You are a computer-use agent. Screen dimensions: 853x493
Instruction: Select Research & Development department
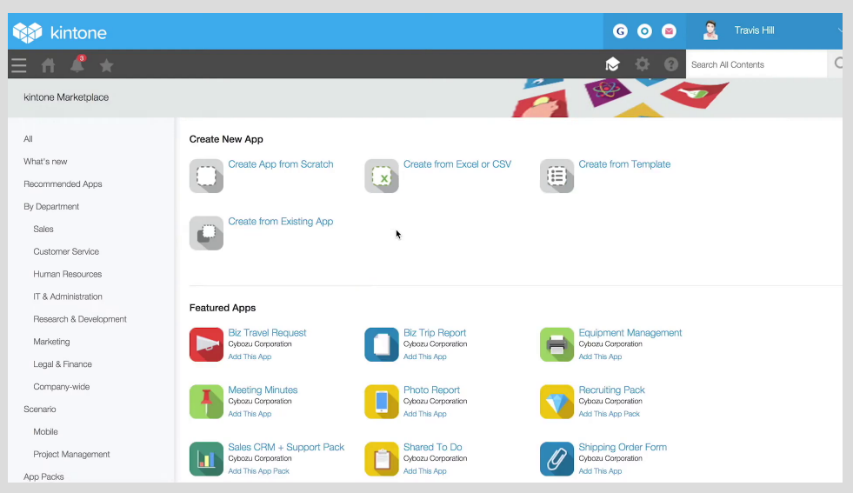pyautogui.click(x=80, y=319)
